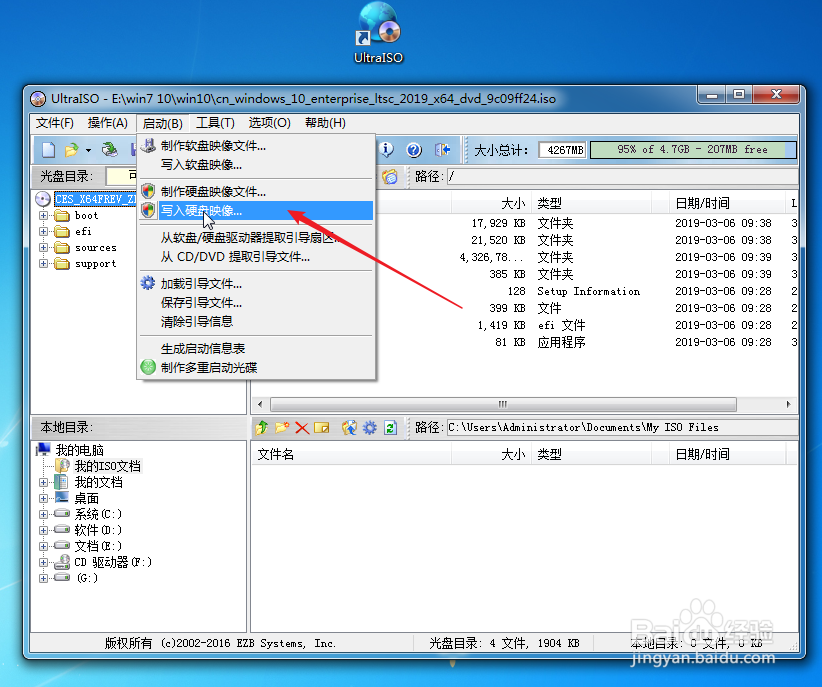
Task: Click the upper 类型 column header
Action: (x=591, y=203)
